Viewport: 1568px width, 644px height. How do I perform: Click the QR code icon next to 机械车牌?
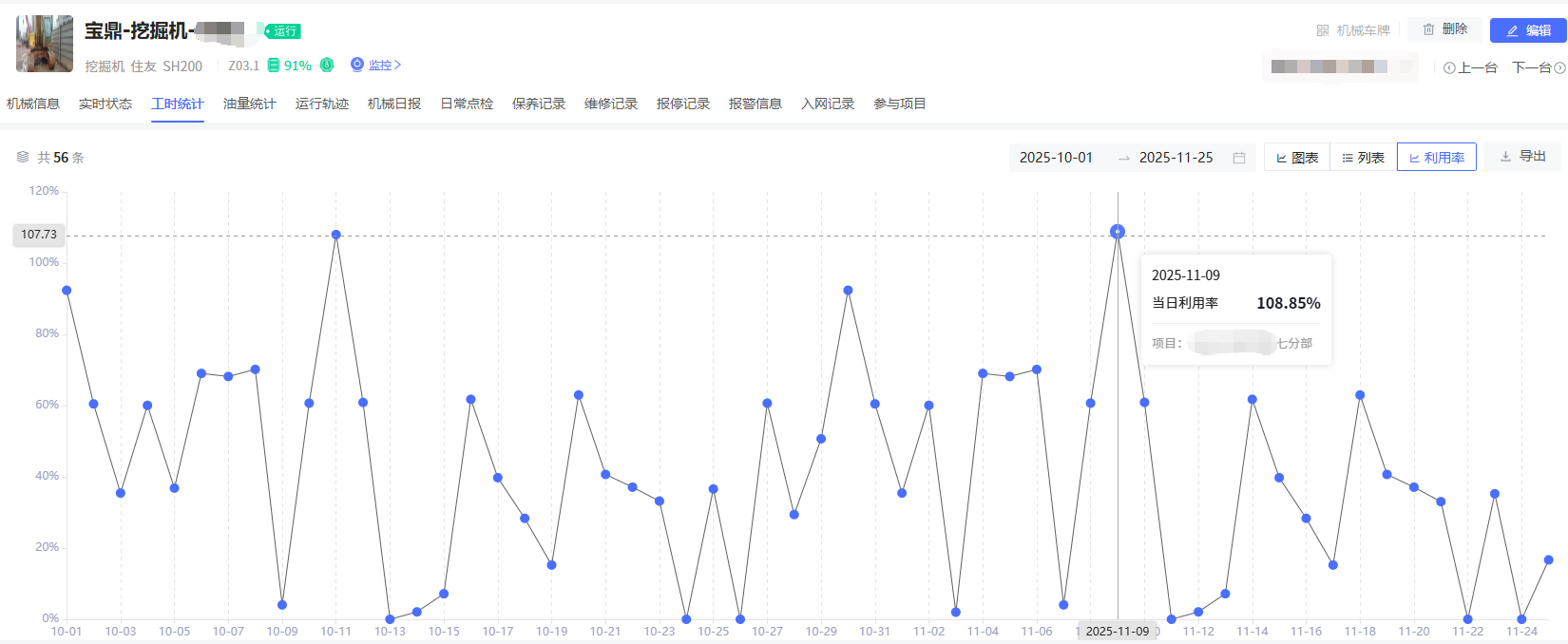coord(1323,30)
